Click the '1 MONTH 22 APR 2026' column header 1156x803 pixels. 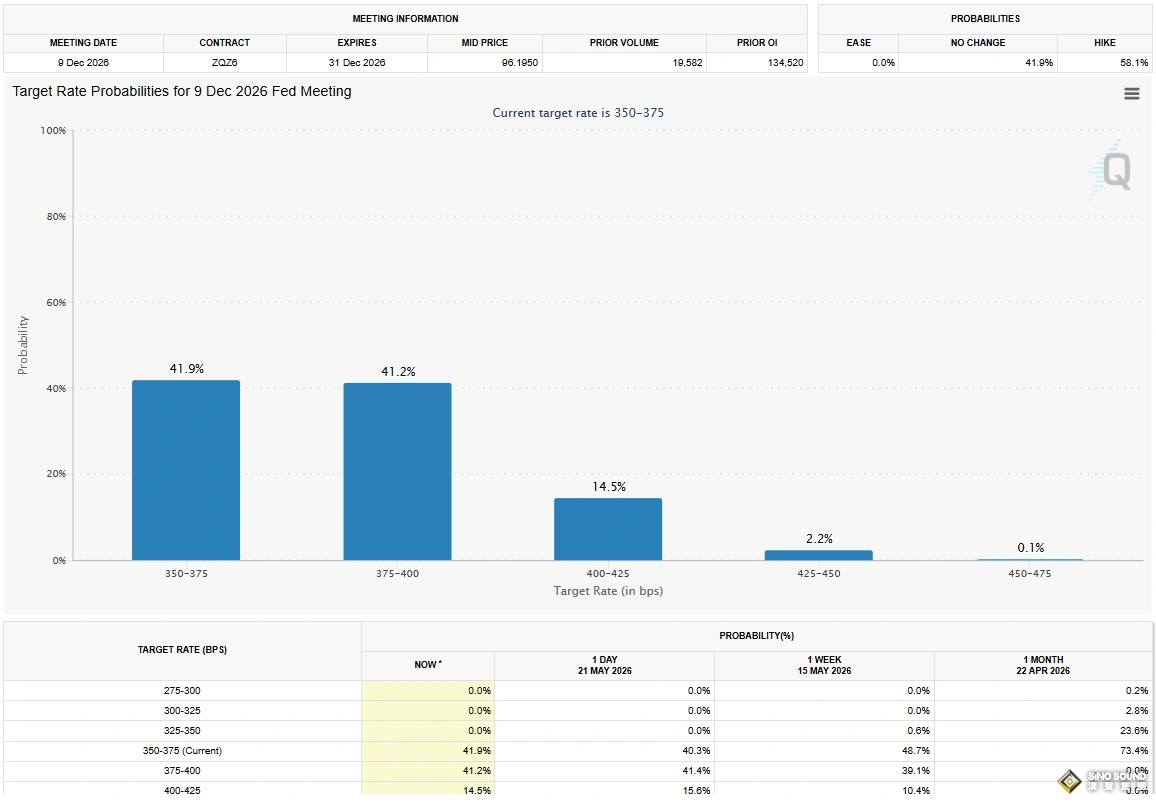(1043, 665)
